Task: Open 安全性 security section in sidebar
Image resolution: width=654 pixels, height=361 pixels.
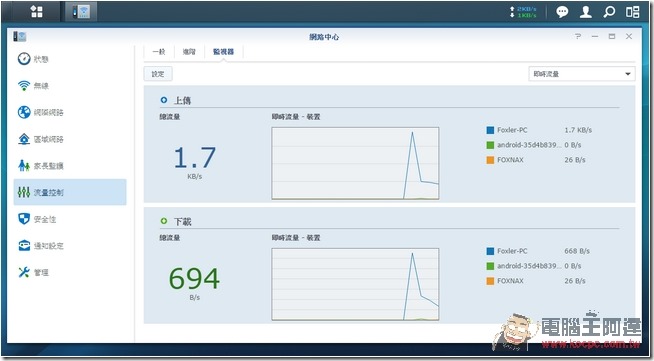Action: coord(70,219)
